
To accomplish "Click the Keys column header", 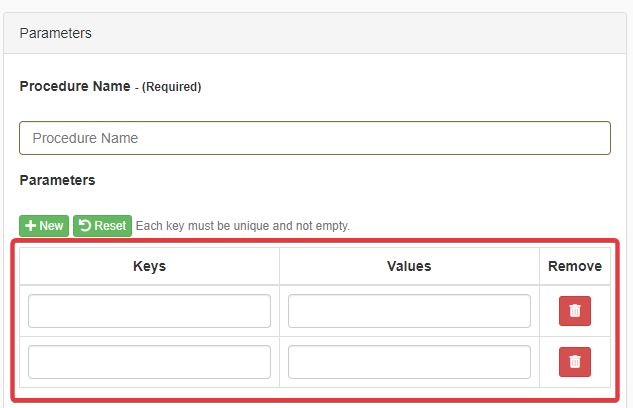I will click(x=149, y=266).
